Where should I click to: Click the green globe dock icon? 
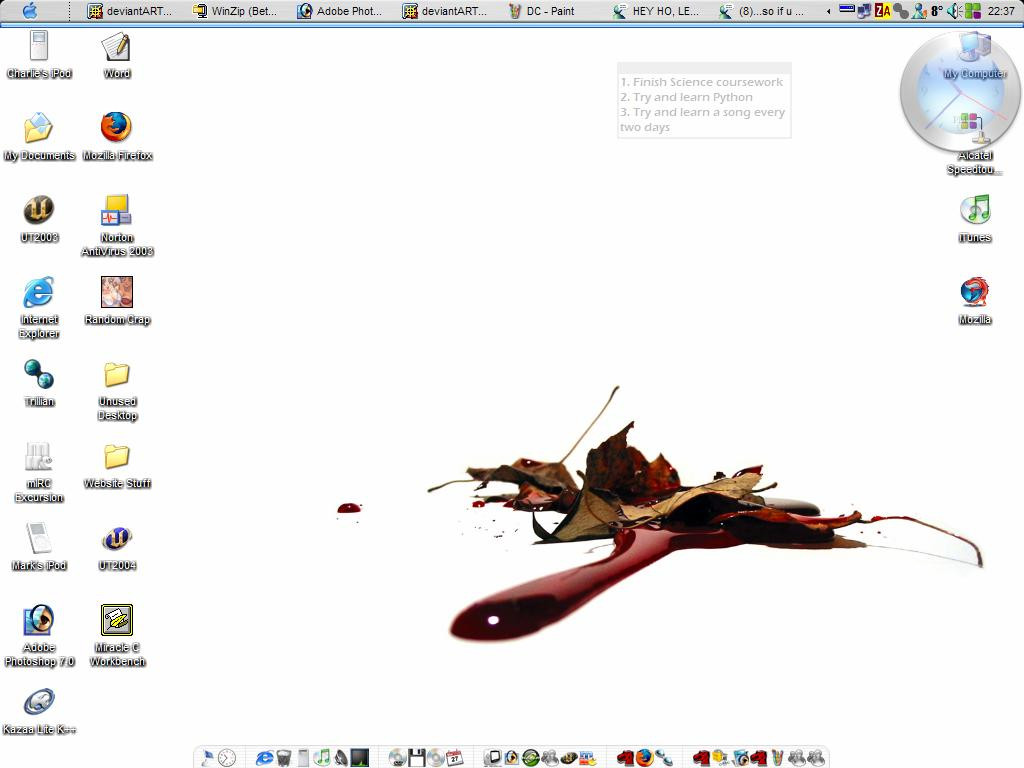pyautogui.click(x=530, y=758)
